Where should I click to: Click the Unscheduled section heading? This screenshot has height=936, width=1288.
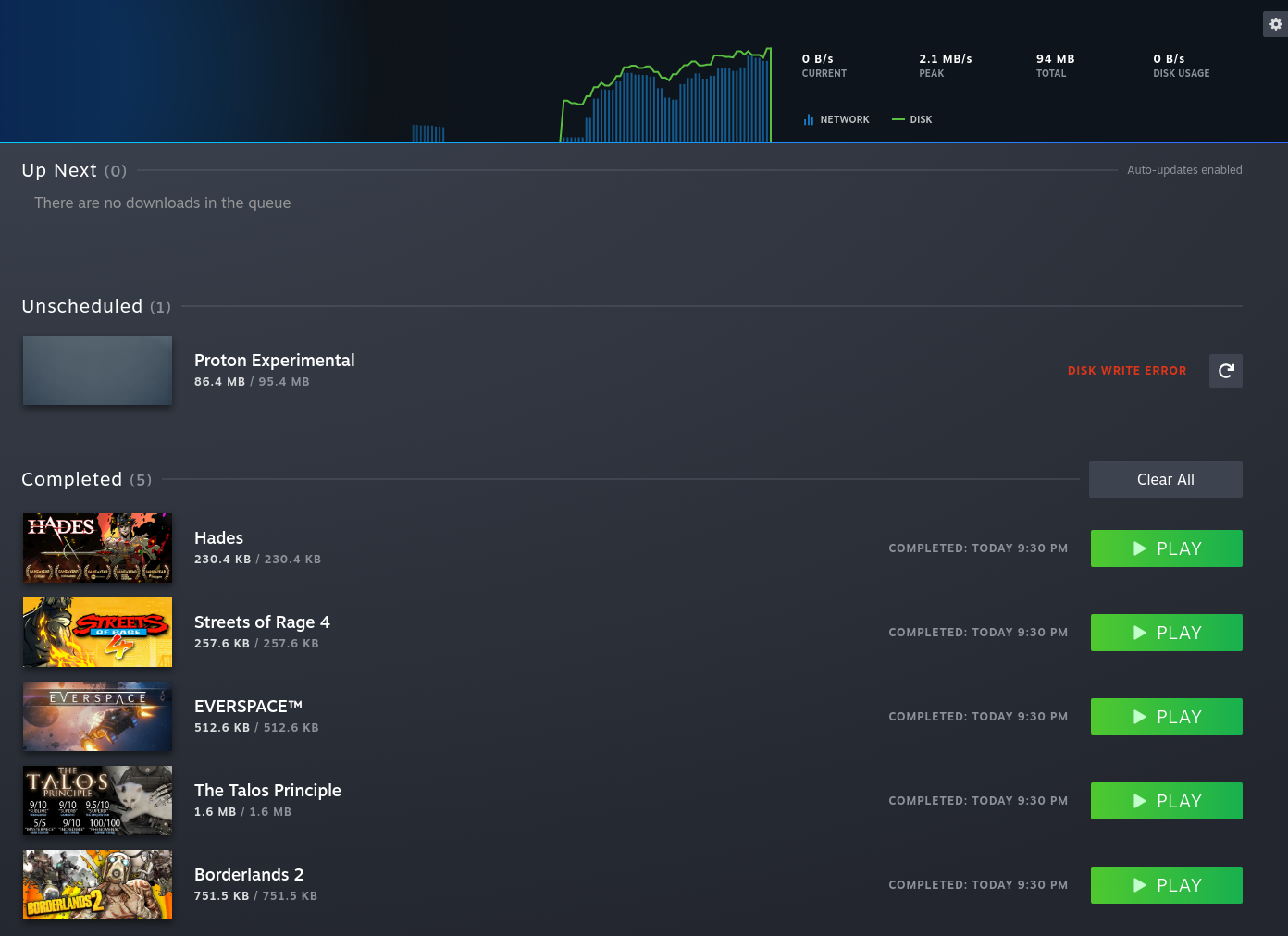tap(96, 306)
